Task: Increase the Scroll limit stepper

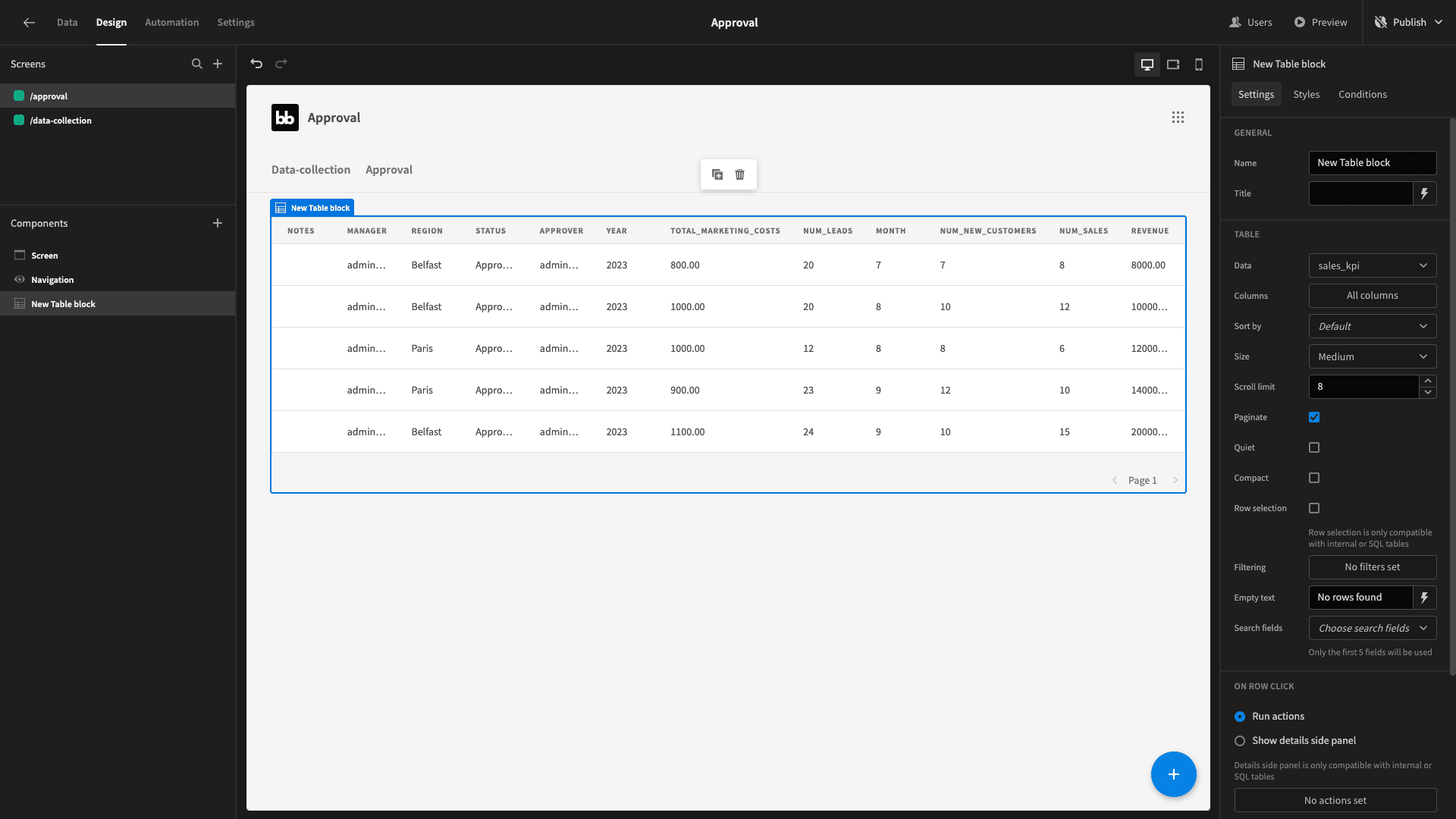Action: pos(1428,381)
